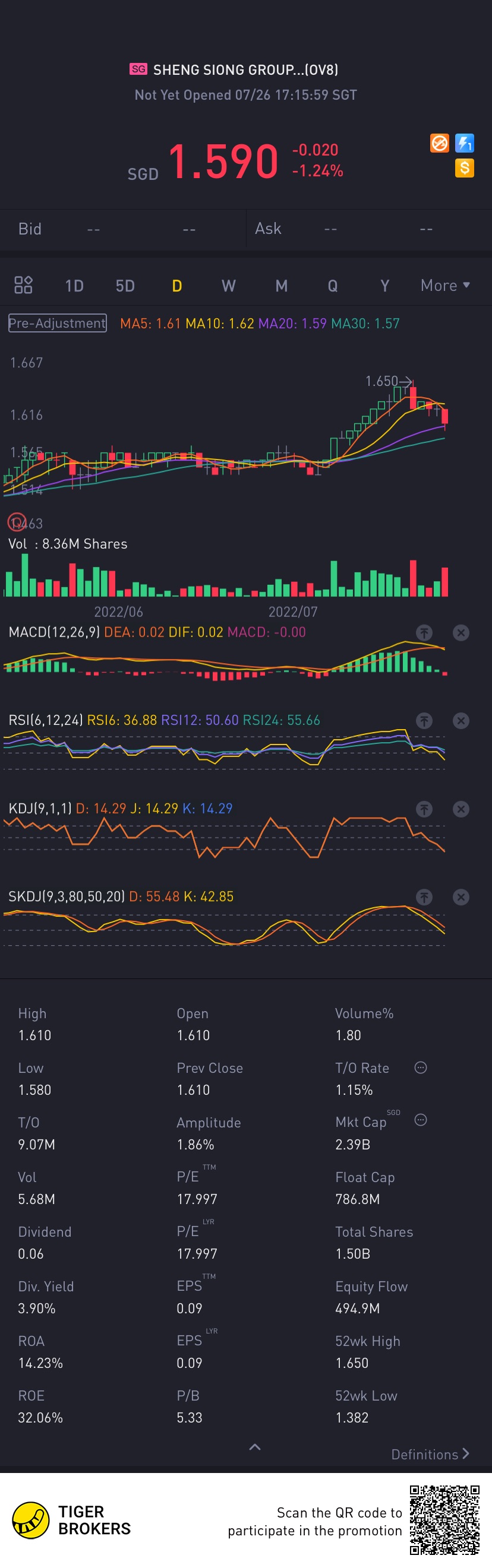Image resolution: width=492 pixels, height=1568 pixels.
Task: Tap the Ask price row
Action: (x=369, y=229)
